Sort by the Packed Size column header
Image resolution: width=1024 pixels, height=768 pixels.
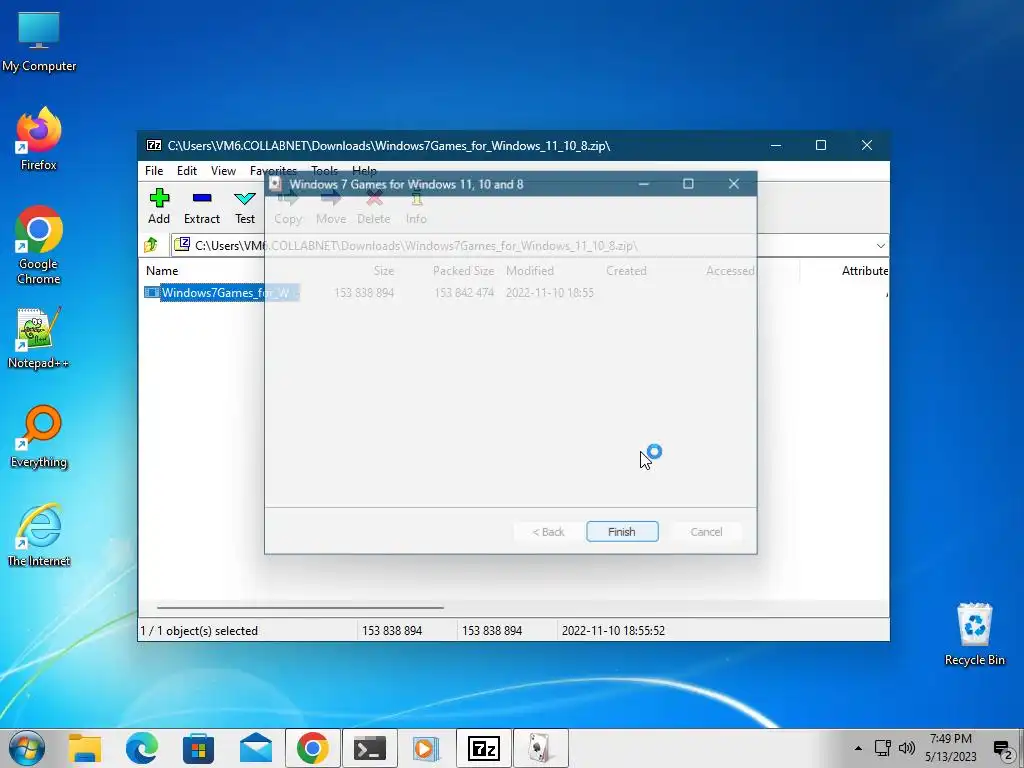pyautogui.click(x=463, y=270)
